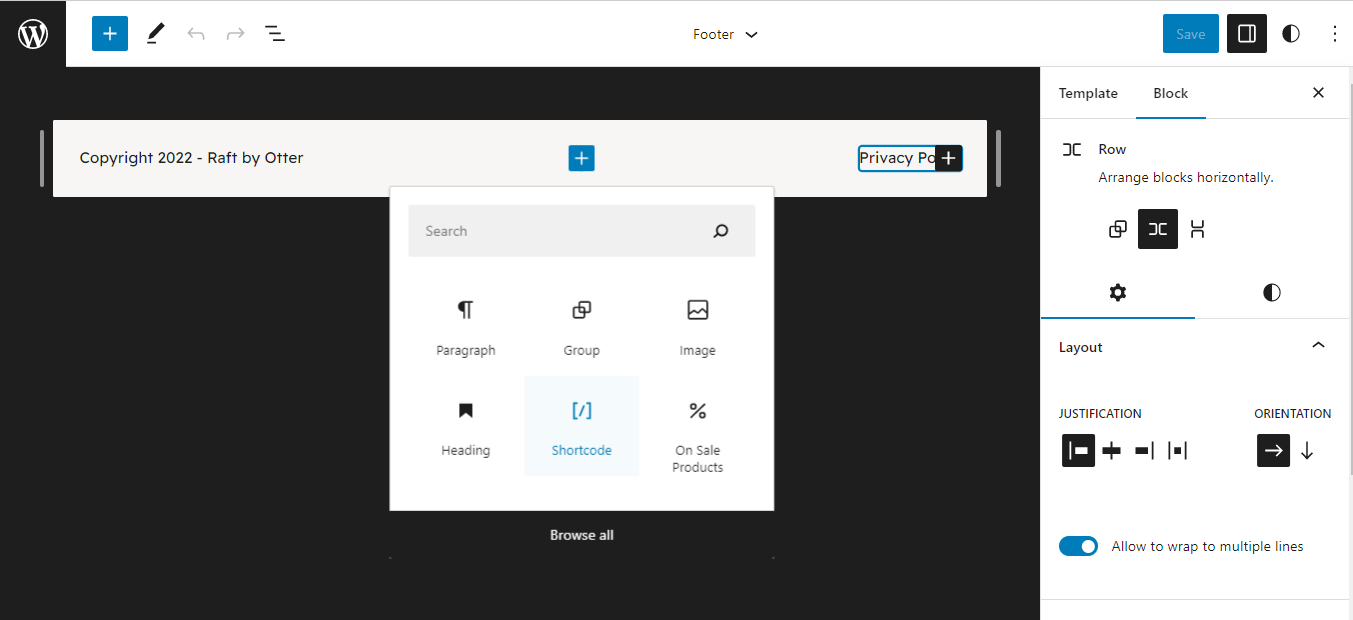
Task: Open the block inserter from the toolbar
Action: click(x=109, y=33)
